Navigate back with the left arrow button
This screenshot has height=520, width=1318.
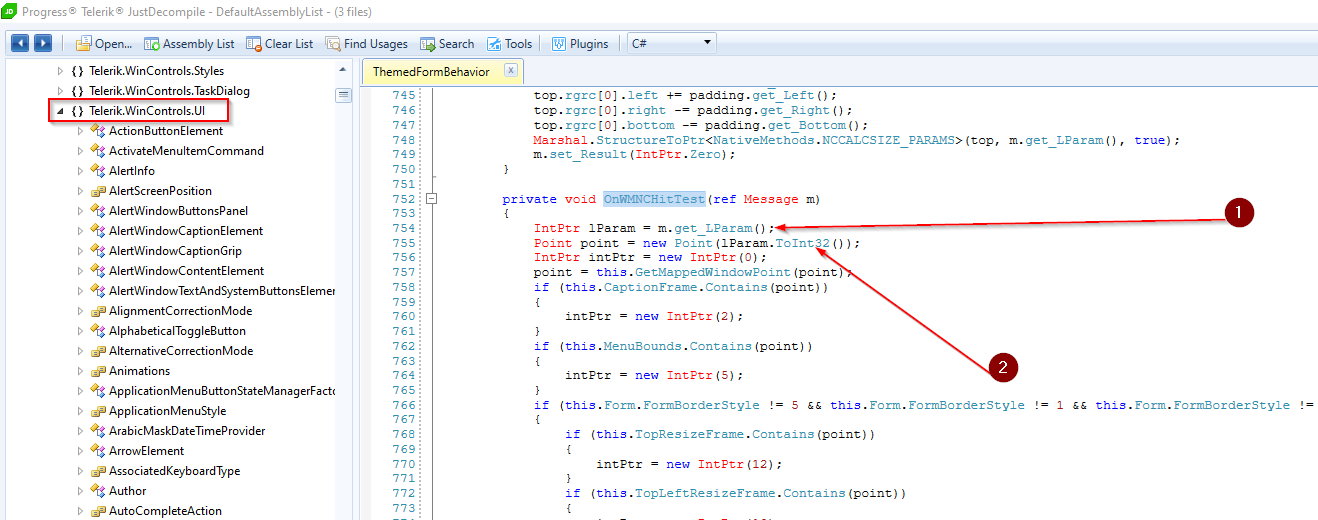pos(20,43)
